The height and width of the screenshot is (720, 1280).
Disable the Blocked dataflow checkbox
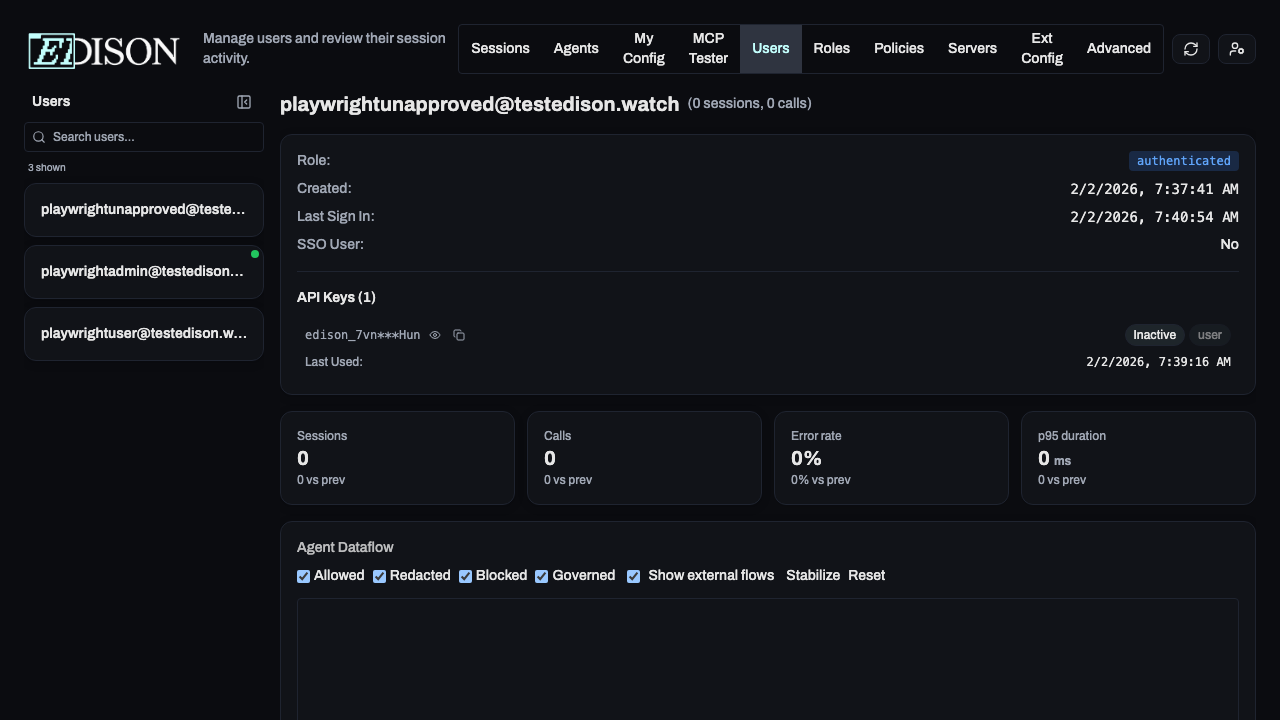click(x=465, y=576)
